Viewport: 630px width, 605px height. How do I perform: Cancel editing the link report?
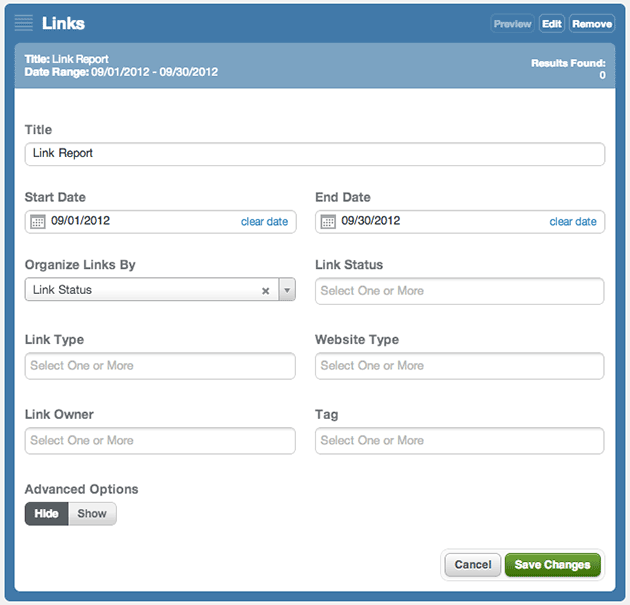point(473,565)
